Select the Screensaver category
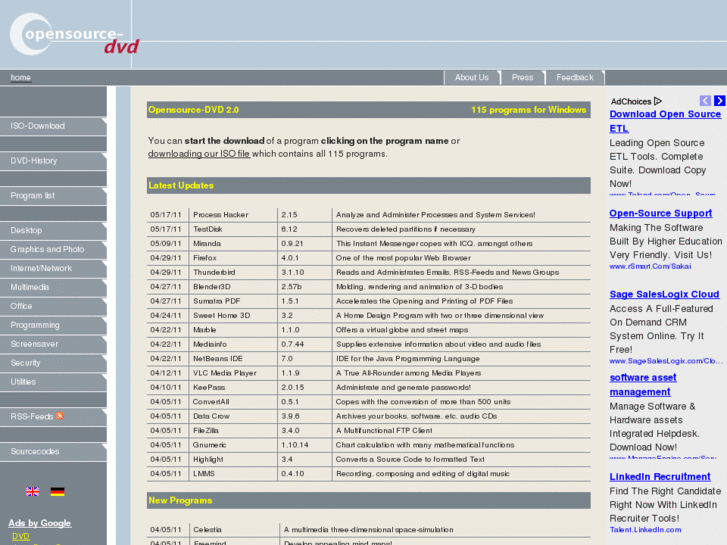This screenshot has height=545, width=727. click(53, 344)
